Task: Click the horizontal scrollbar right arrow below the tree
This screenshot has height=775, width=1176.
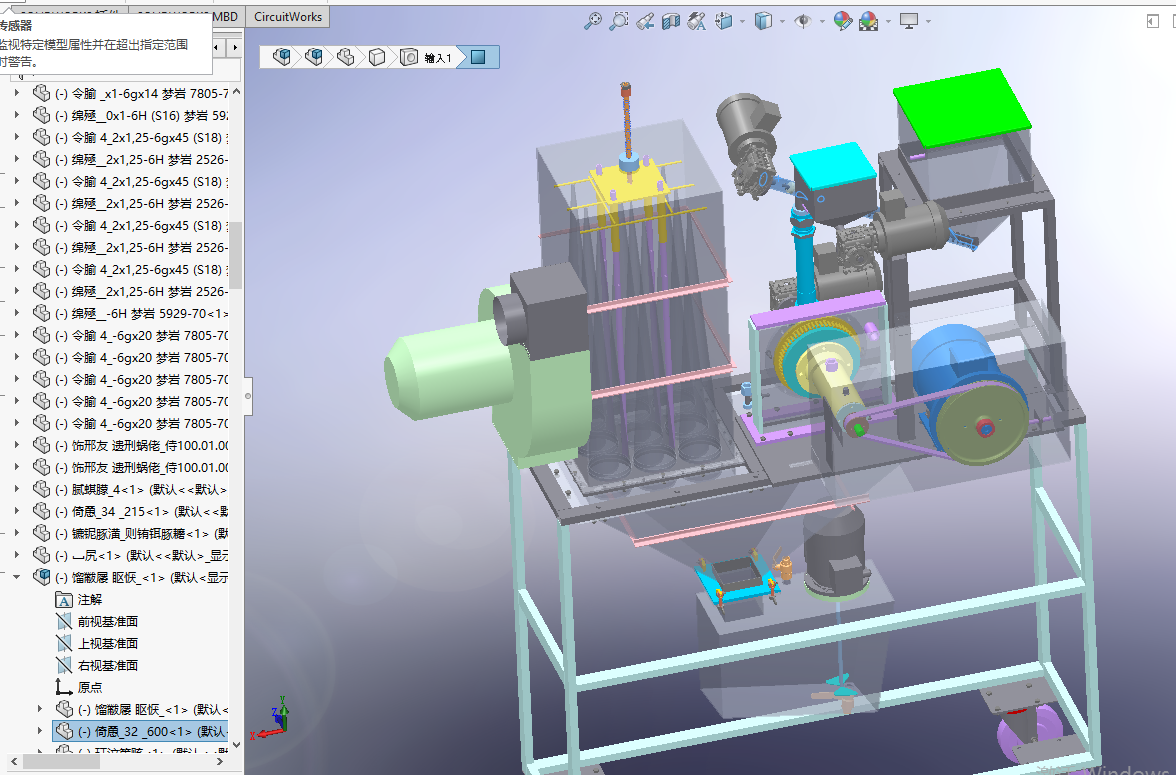Action: pyautogui.click(x=220, y=761)
